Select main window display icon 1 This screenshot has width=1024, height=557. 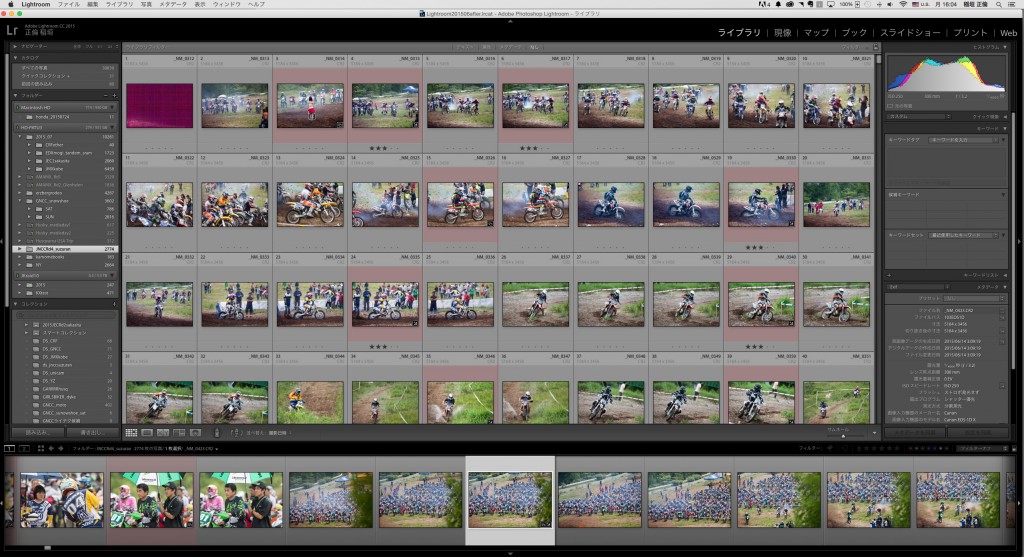coord(9,449)
